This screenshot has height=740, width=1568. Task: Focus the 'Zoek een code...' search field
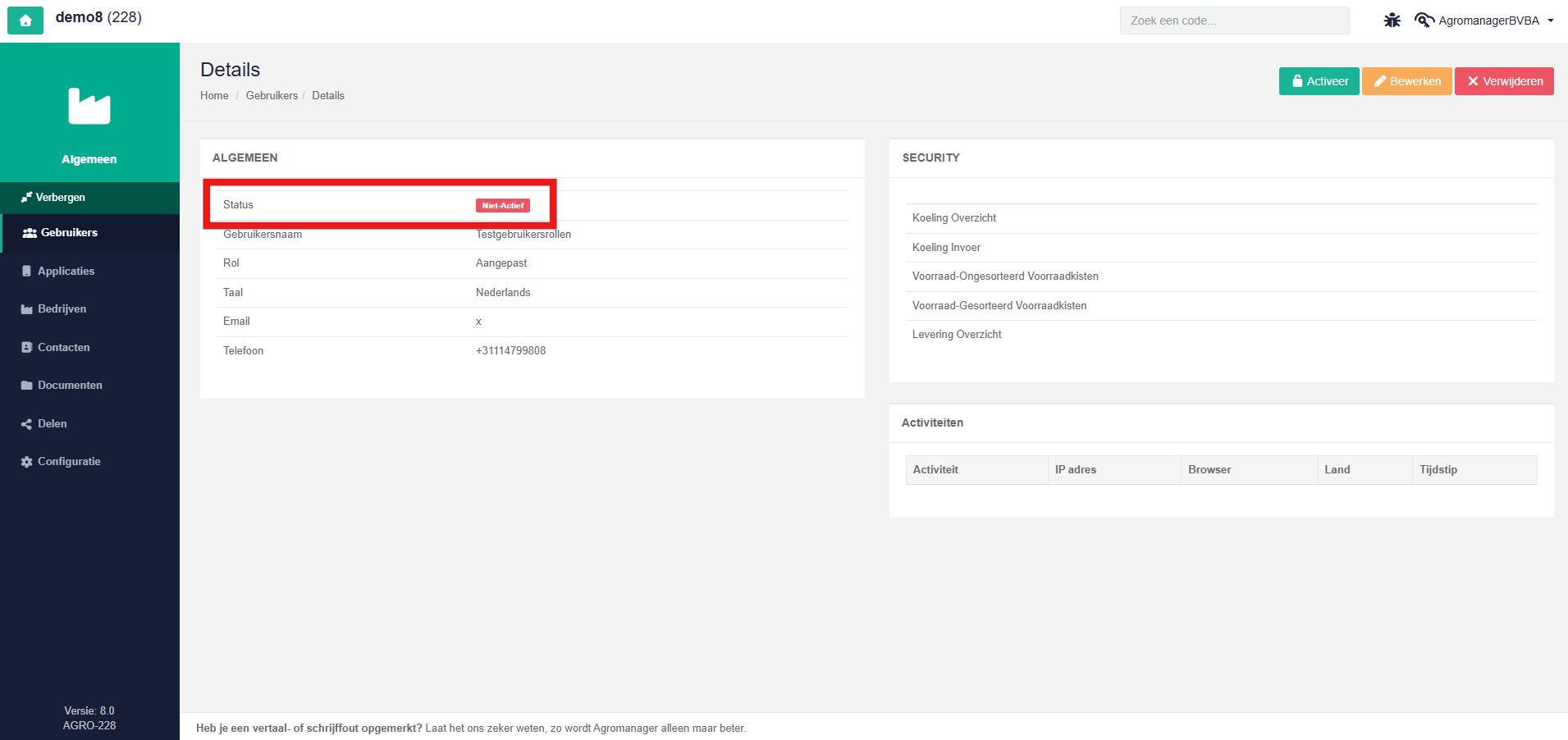point(1234,21)
